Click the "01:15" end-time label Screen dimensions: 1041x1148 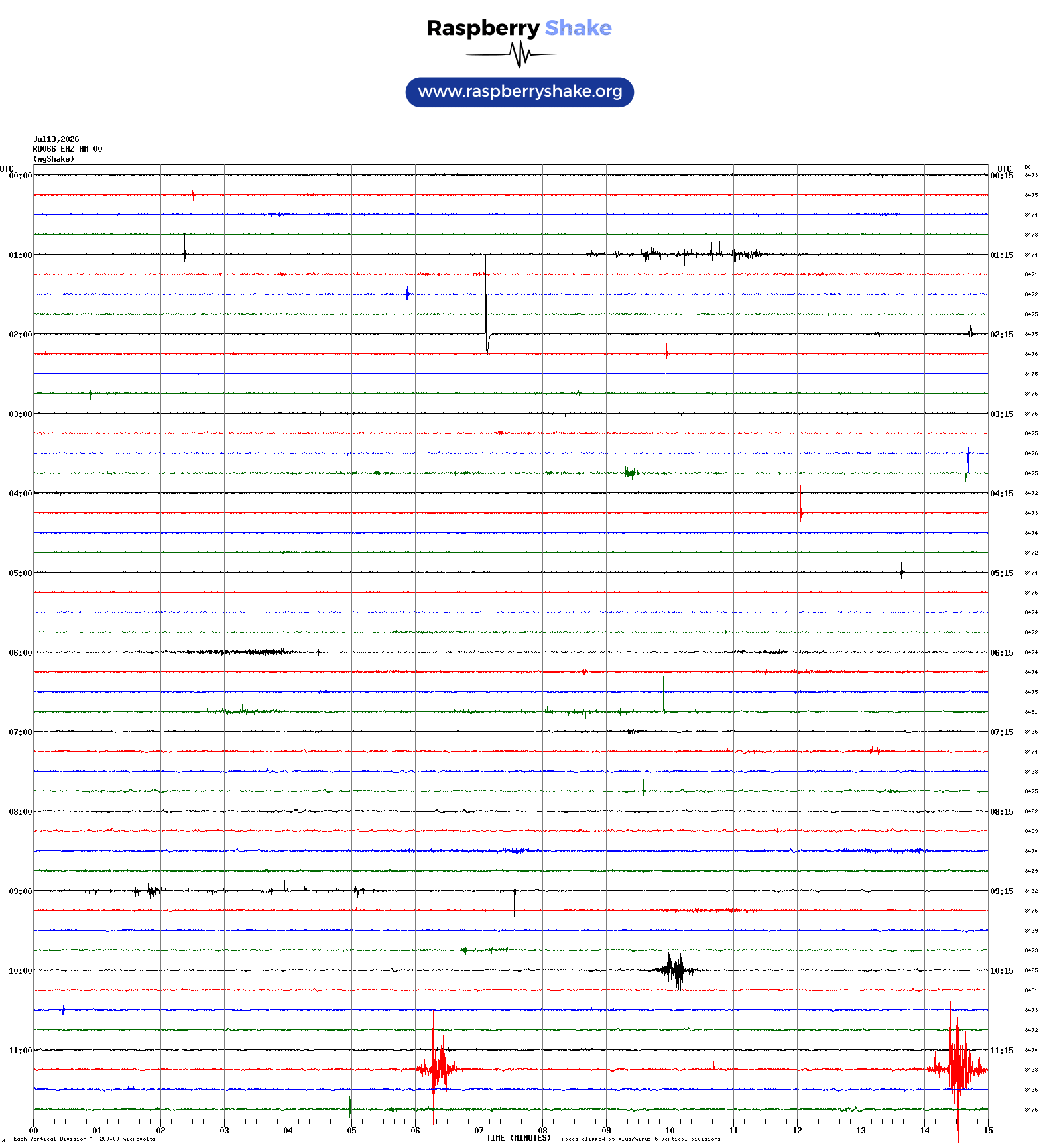(x=1002, y=255)
